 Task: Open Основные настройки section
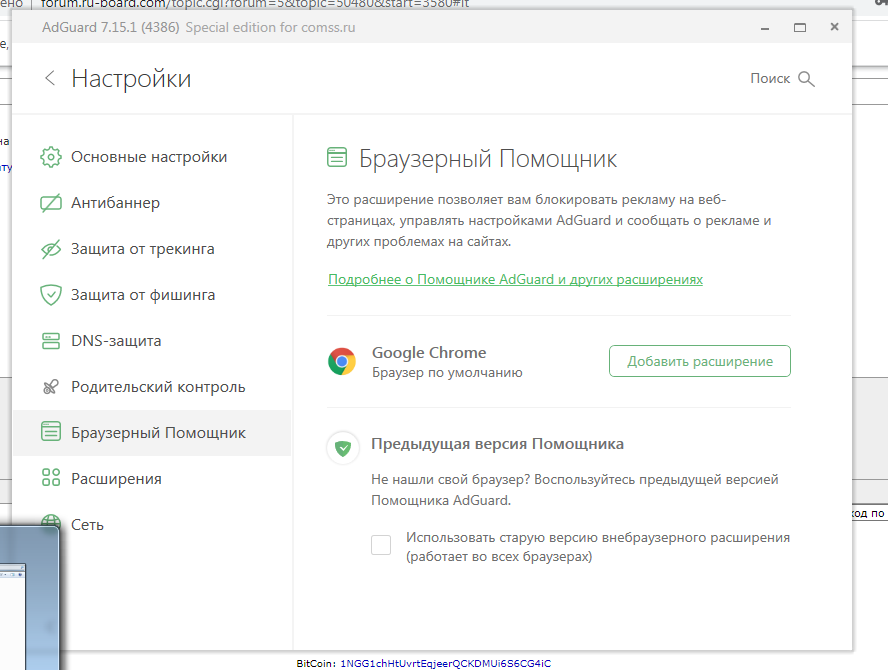coord(149,157)
